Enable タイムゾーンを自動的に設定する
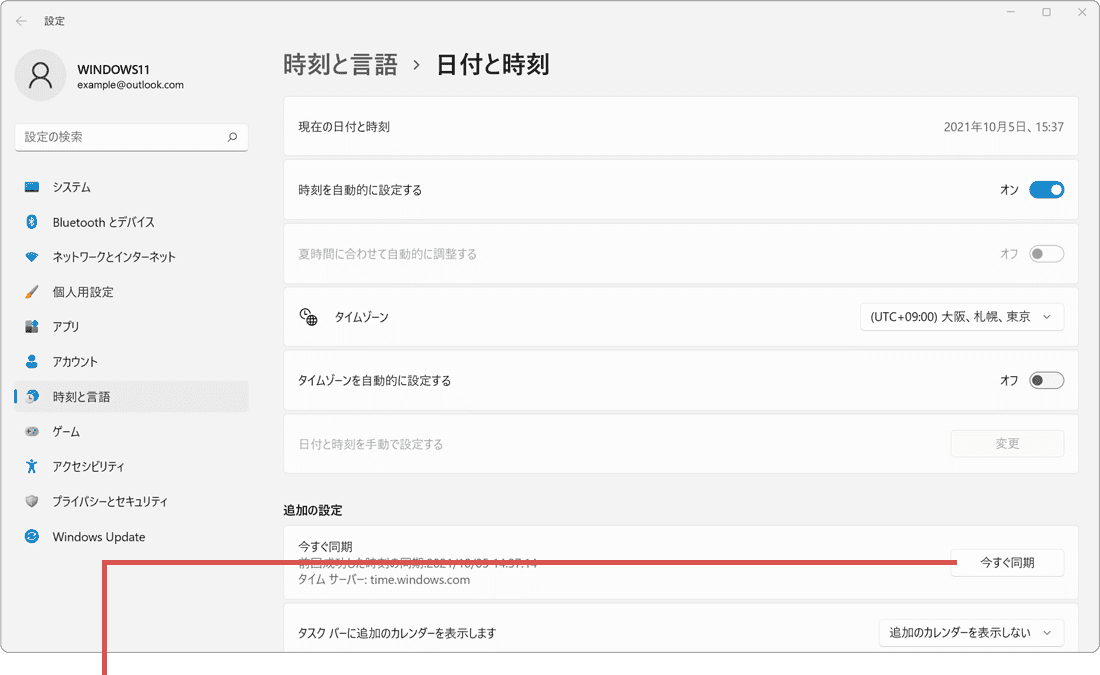This screenshot has height=675, width=1100. 1046,380
